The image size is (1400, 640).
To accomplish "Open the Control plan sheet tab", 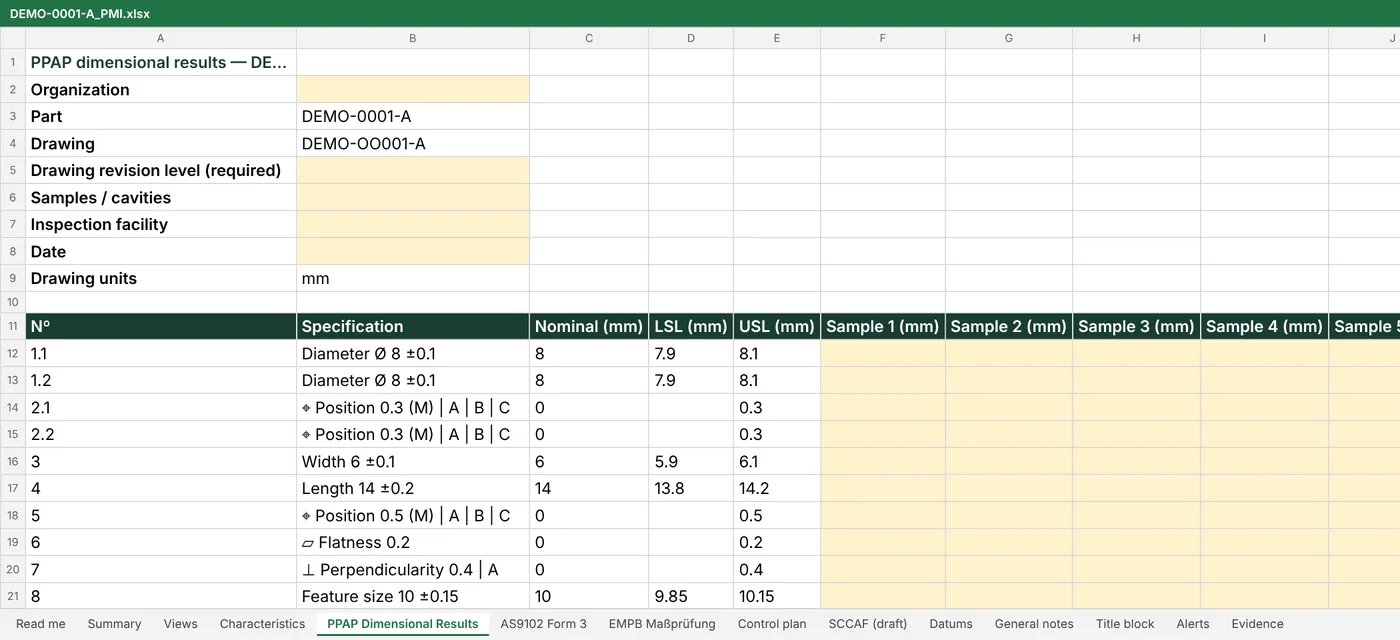I will pyautogui.click(x=772, y=624).
